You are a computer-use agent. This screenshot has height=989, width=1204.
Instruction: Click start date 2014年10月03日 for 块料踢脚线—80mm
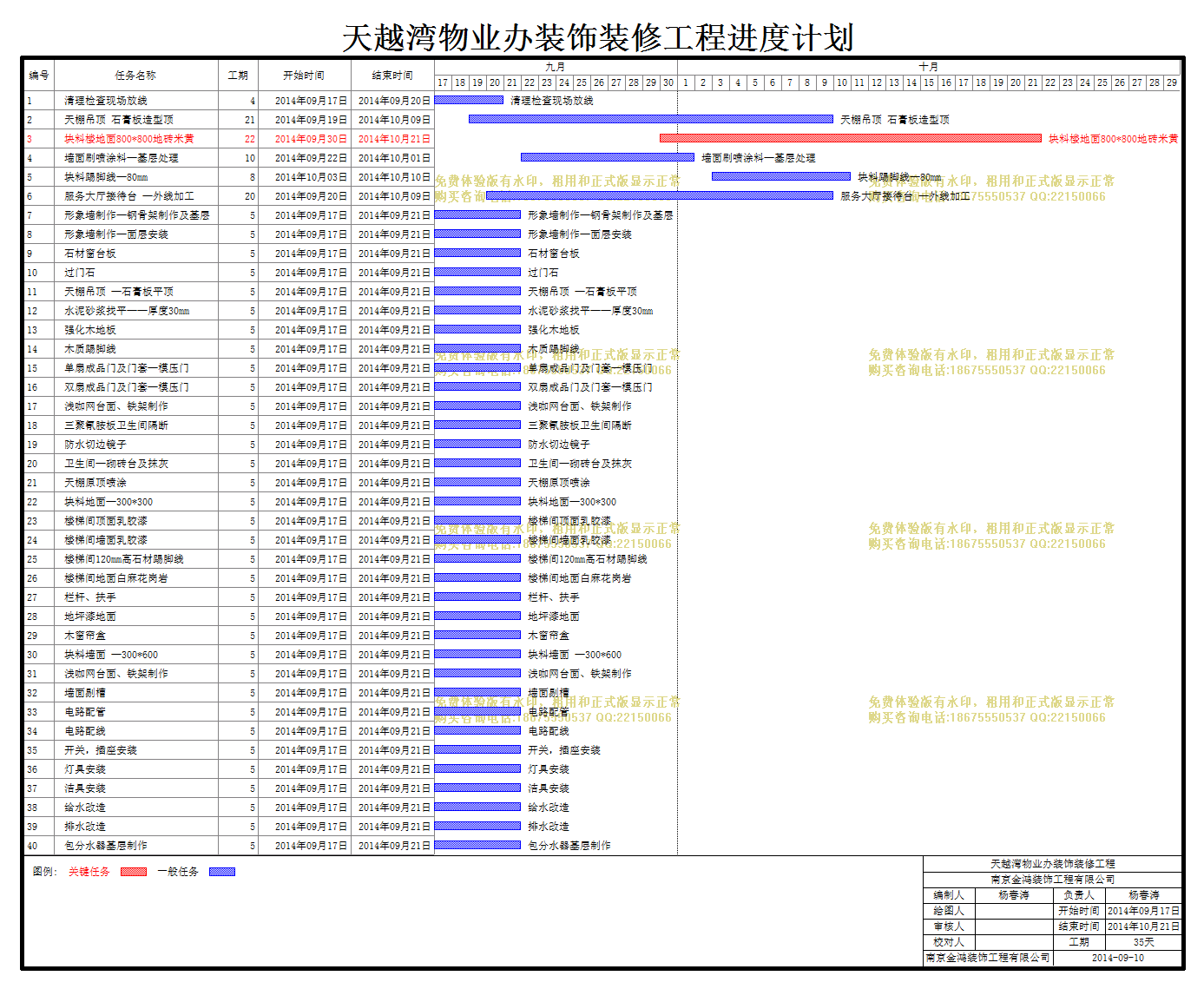point(311,177)
